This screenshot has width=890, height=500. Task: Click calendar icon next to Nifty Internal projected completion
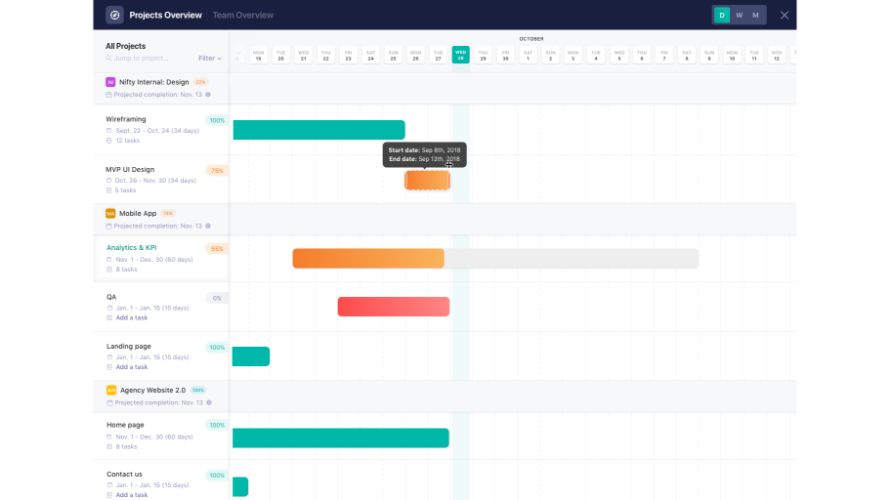click(108, 95)
